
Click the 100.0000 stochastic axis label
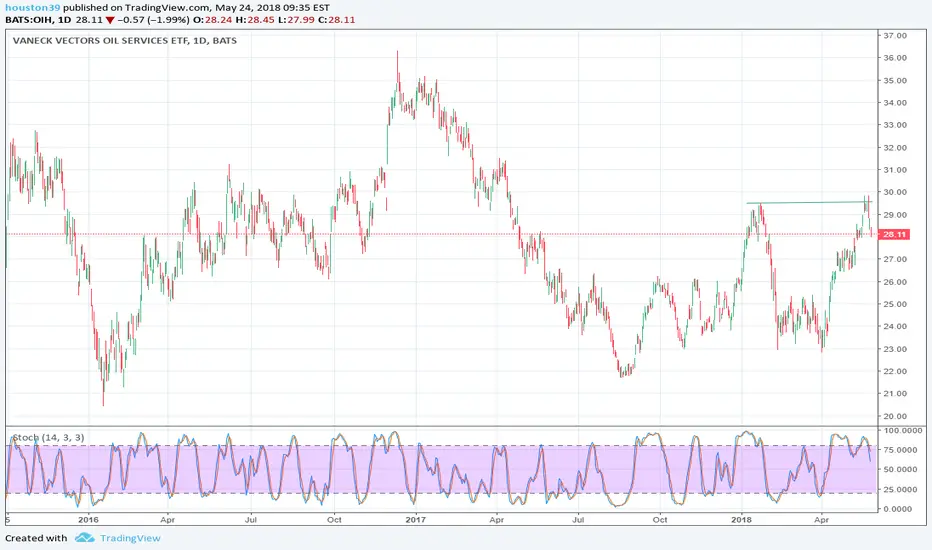[x=903, y=430]
